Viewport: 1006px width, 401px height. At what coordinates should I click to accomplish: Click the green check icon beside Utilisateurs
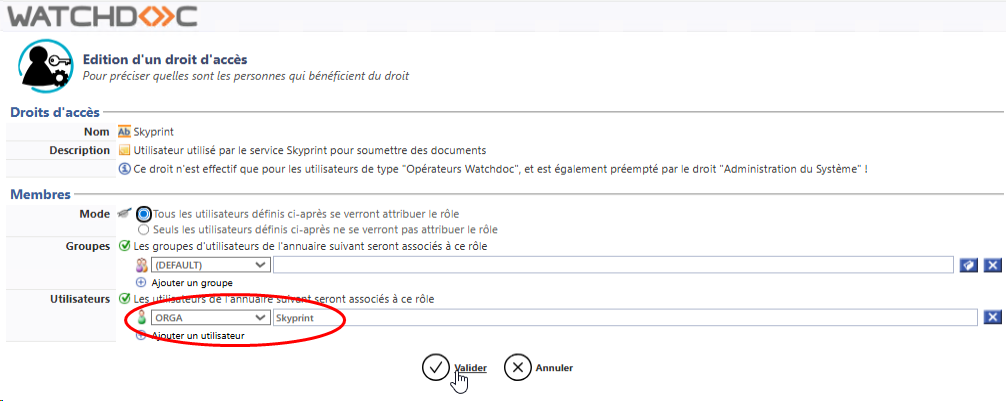124,299
